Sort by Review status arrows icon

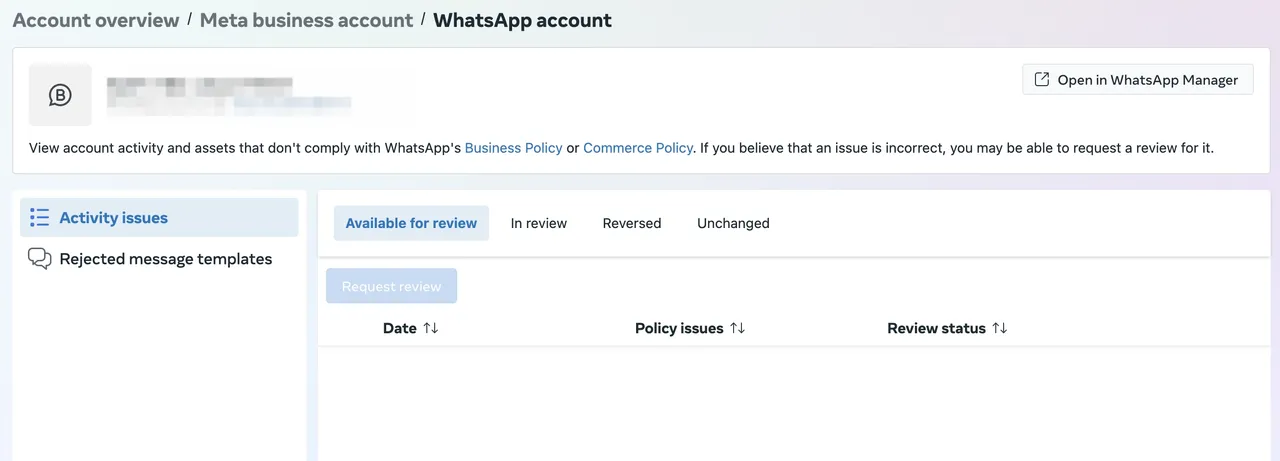coord(999,328)
